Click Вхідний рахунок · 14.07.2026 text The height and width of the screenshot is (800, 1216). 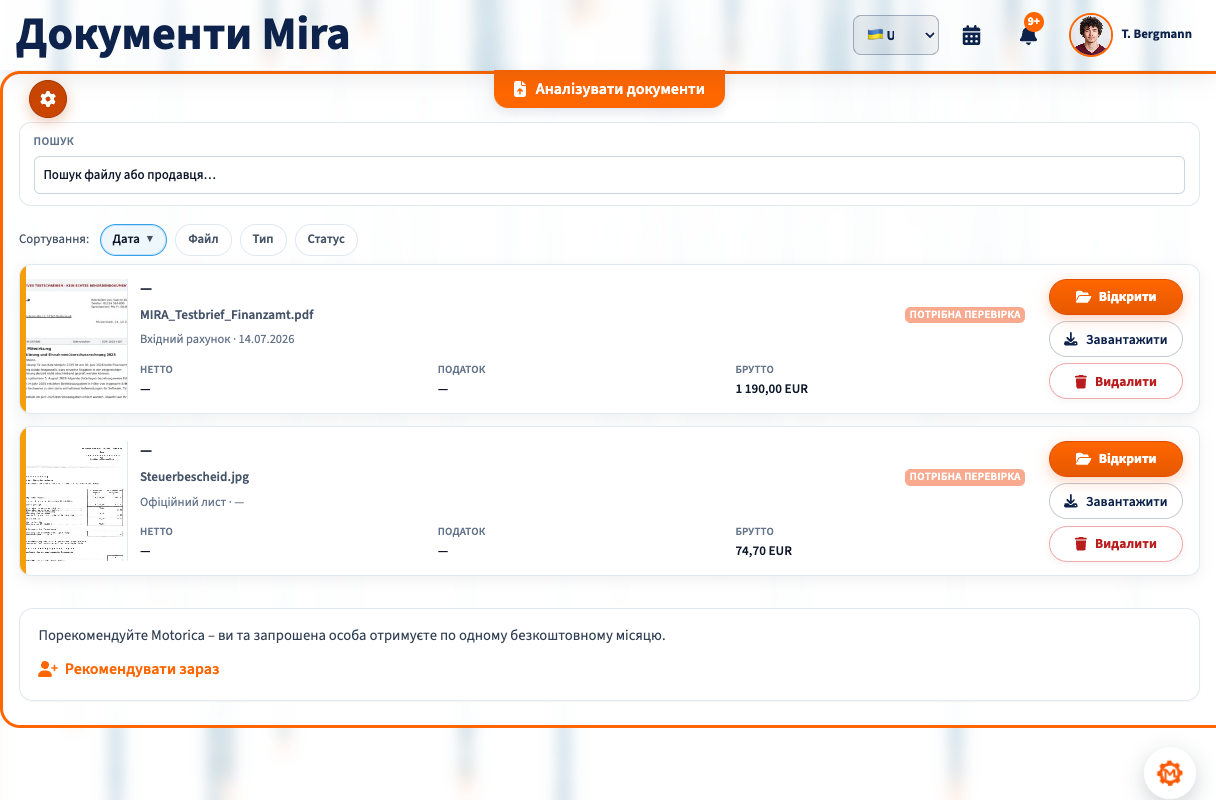tap(217, 339)
